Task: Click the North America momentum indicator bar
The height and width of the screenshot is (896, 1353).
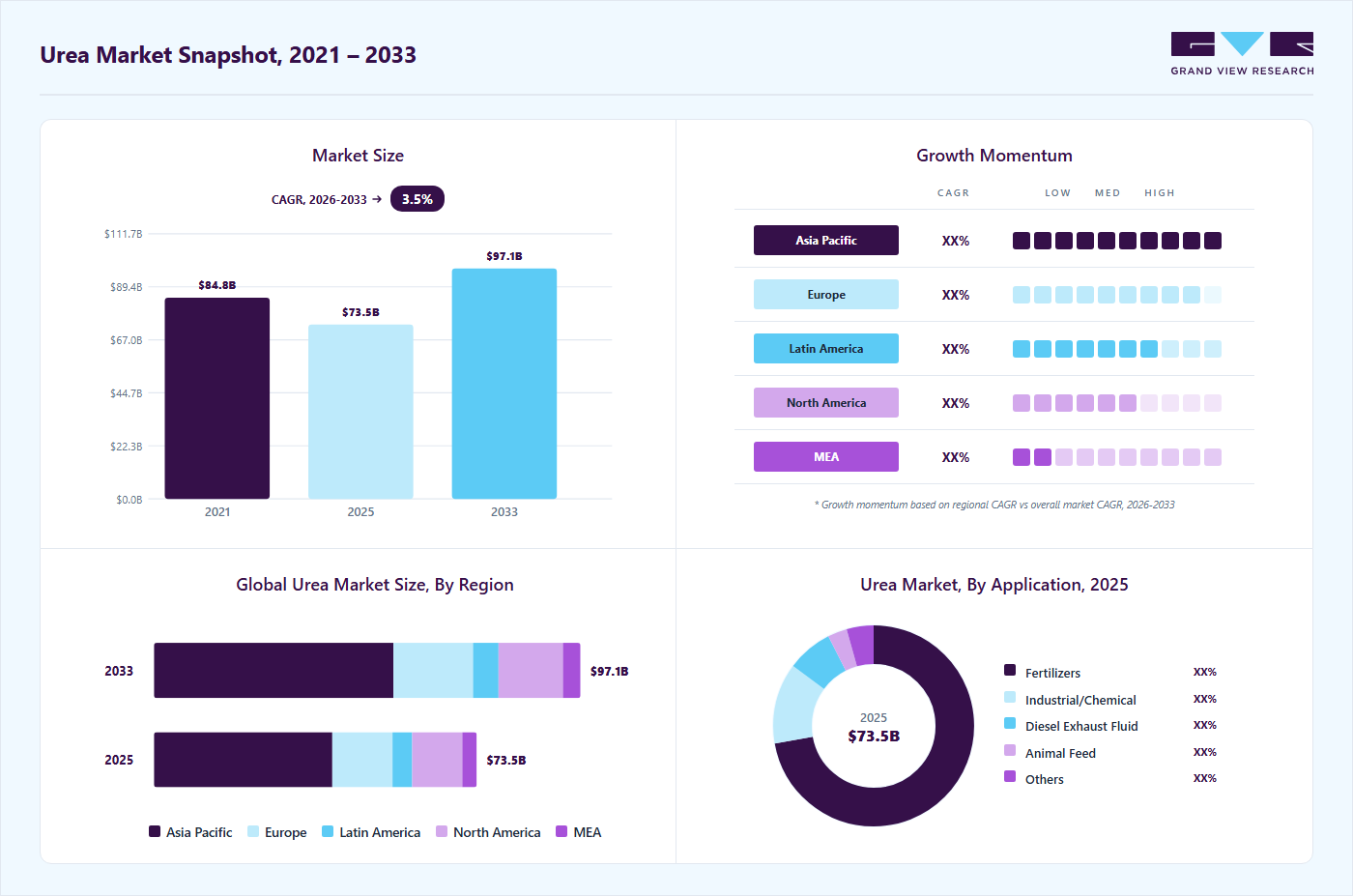Action: coord(1117,403)
